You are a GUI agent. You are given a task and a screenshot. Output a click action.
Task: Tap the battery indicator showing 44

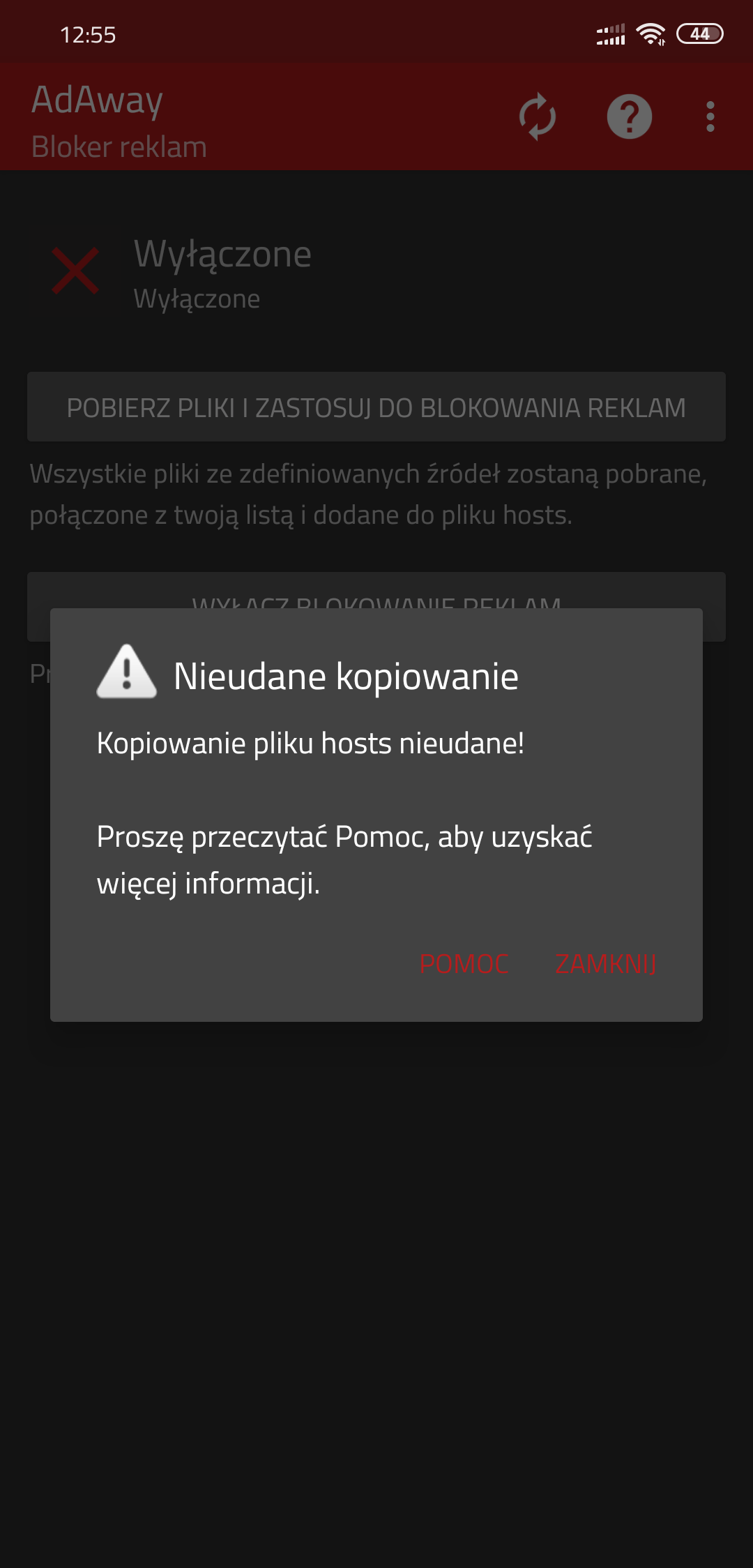(700, 33)
